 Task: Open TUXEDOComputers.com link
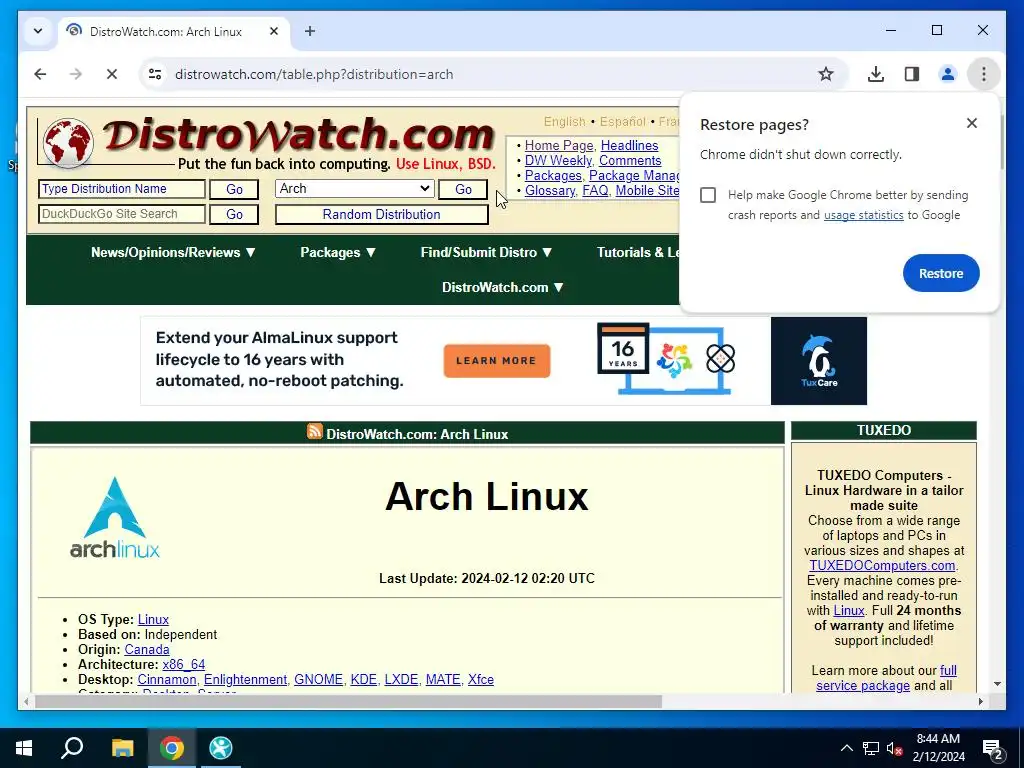[x=882, y=566]
